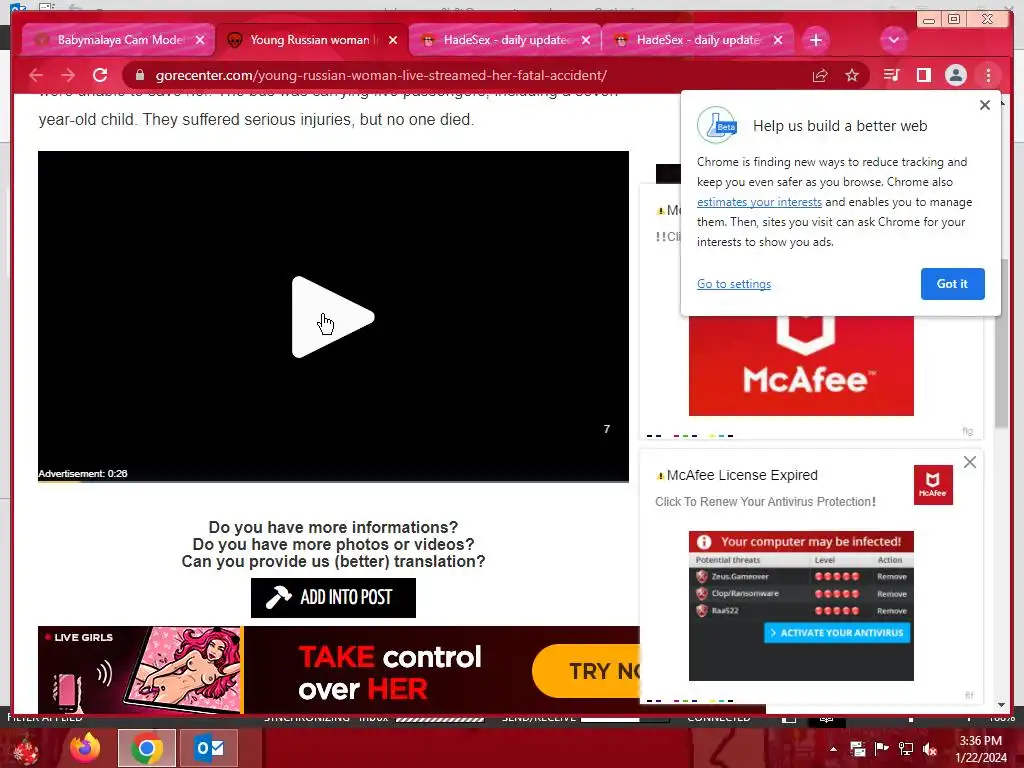Switch to the first HadeSex tab
Screen dimensions: 1024x768
coord(504,40)
